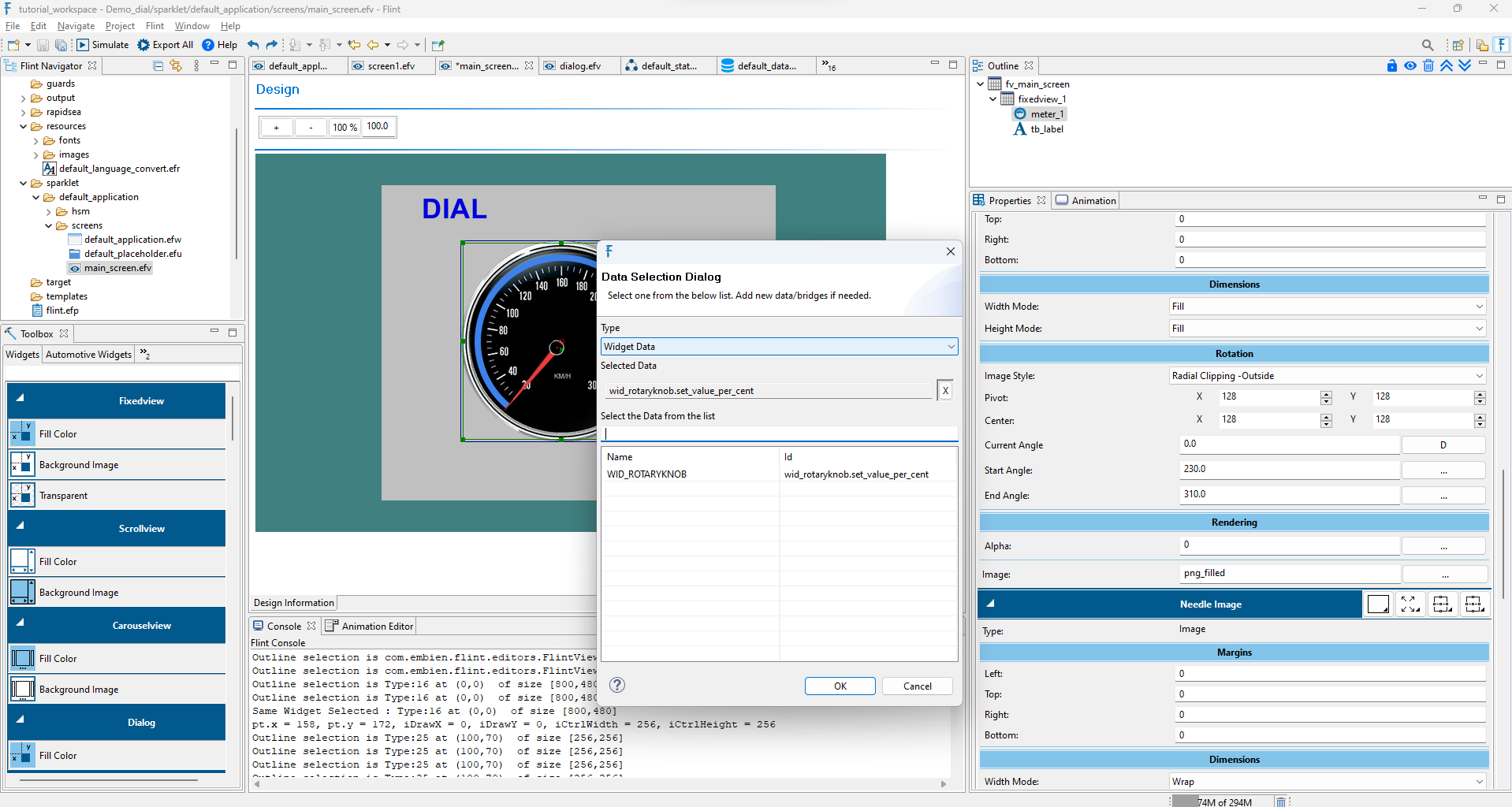Click the Delete trash icon in Outline
1512x807 pixels.
[1428, 65]
